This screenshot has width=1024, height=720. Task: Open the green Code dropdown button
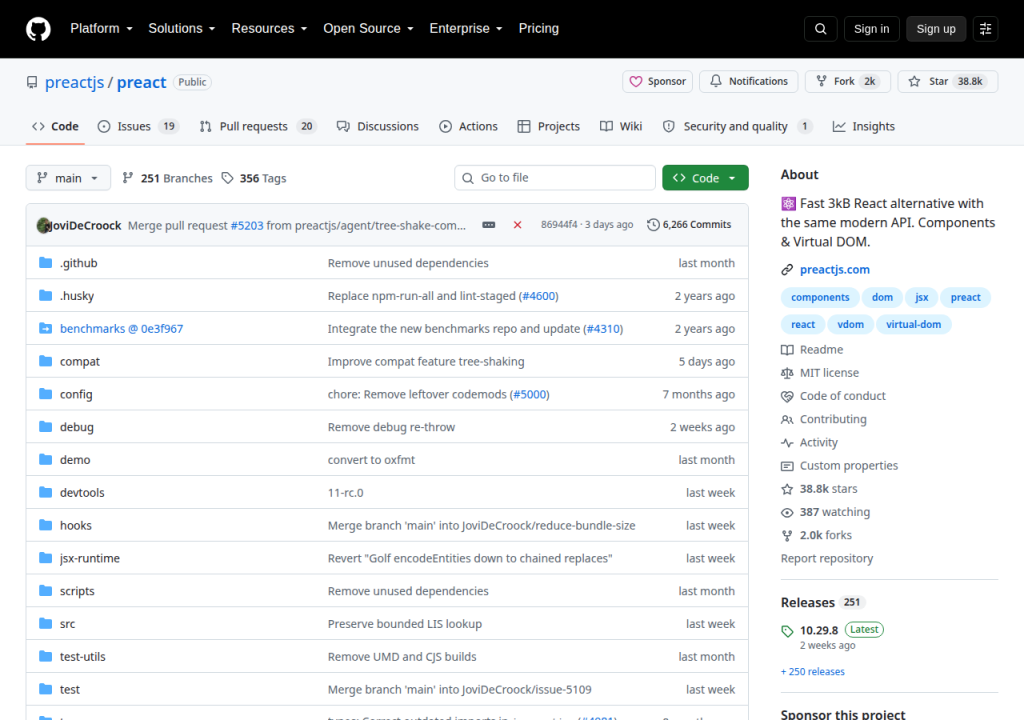705,178
